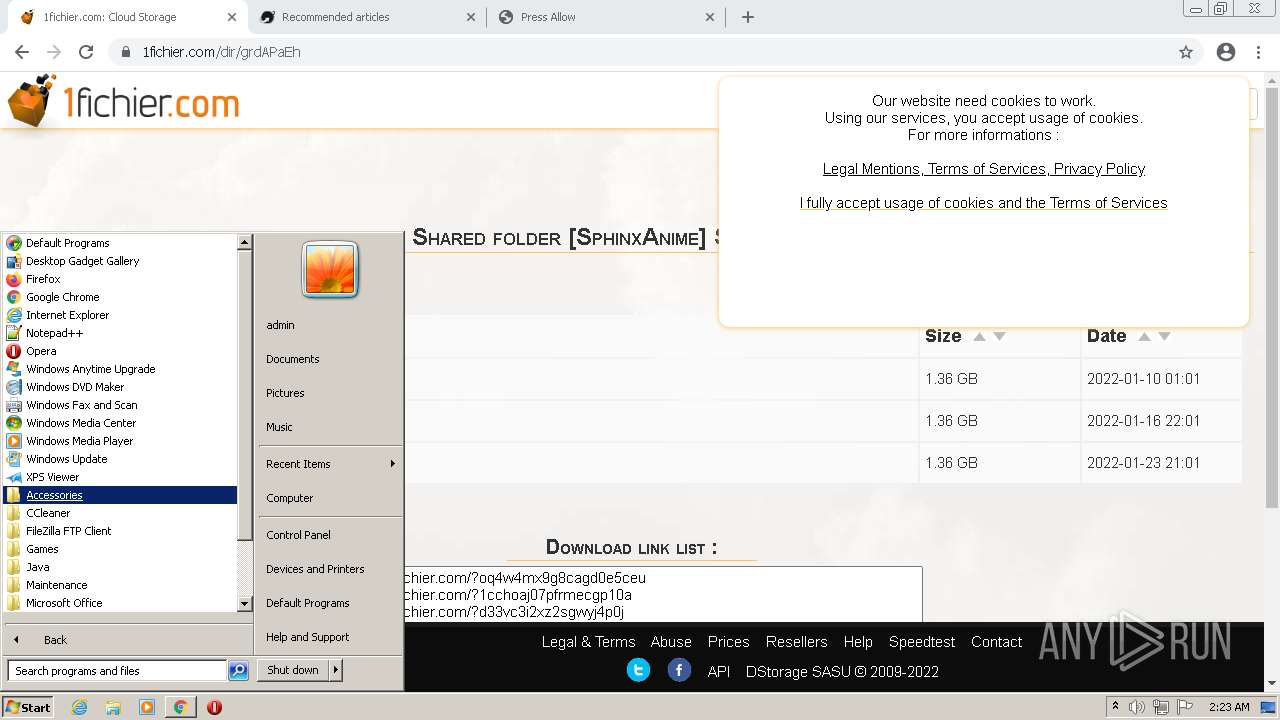Open the Chrome three-dot menu
The image size is (1280, 720).
(x=1258, y=52)
